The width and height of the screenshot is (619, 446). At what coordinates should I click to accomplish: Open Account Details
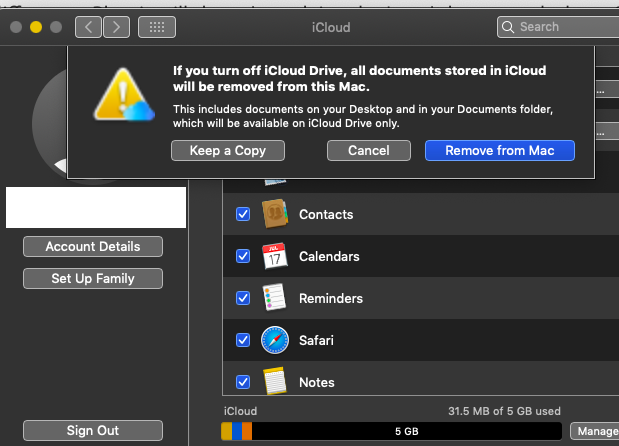point(93,246)
